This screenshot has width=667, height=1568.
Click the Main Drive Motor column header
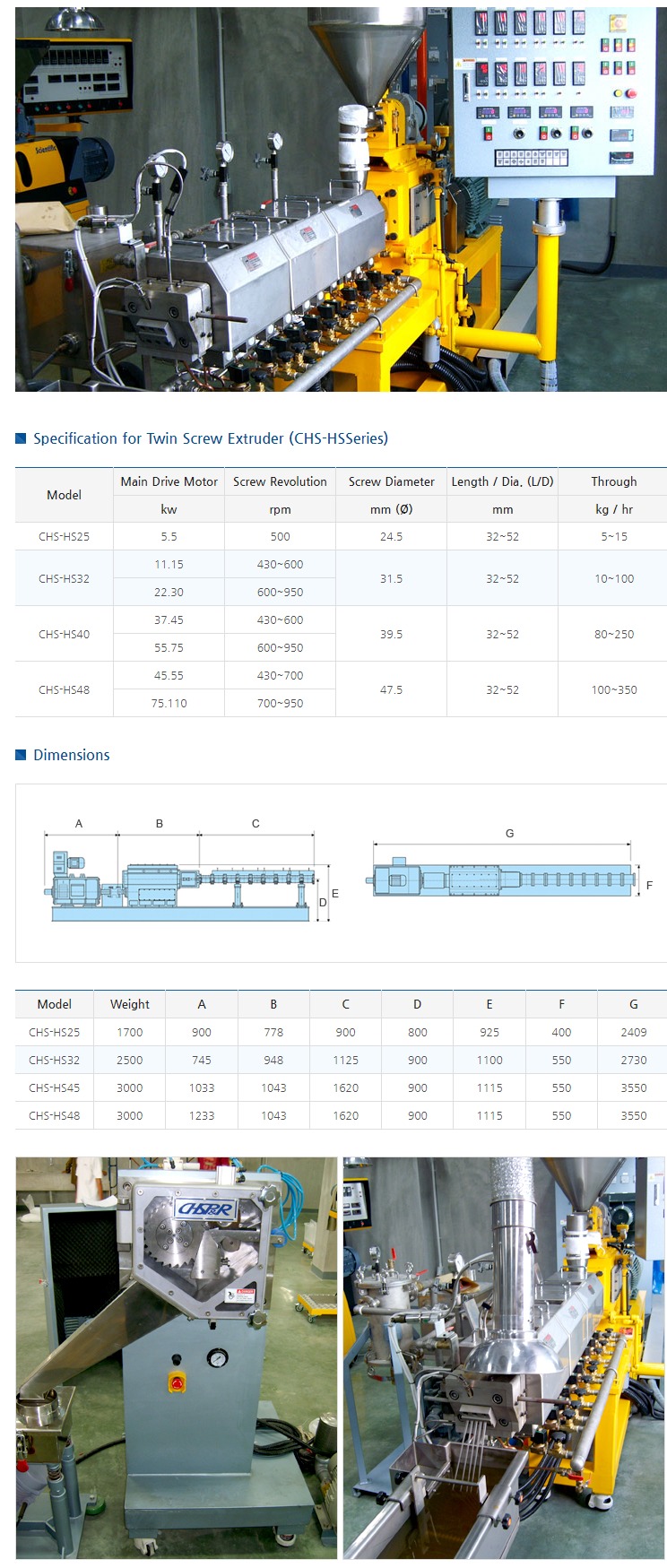(x=169, y=481)
